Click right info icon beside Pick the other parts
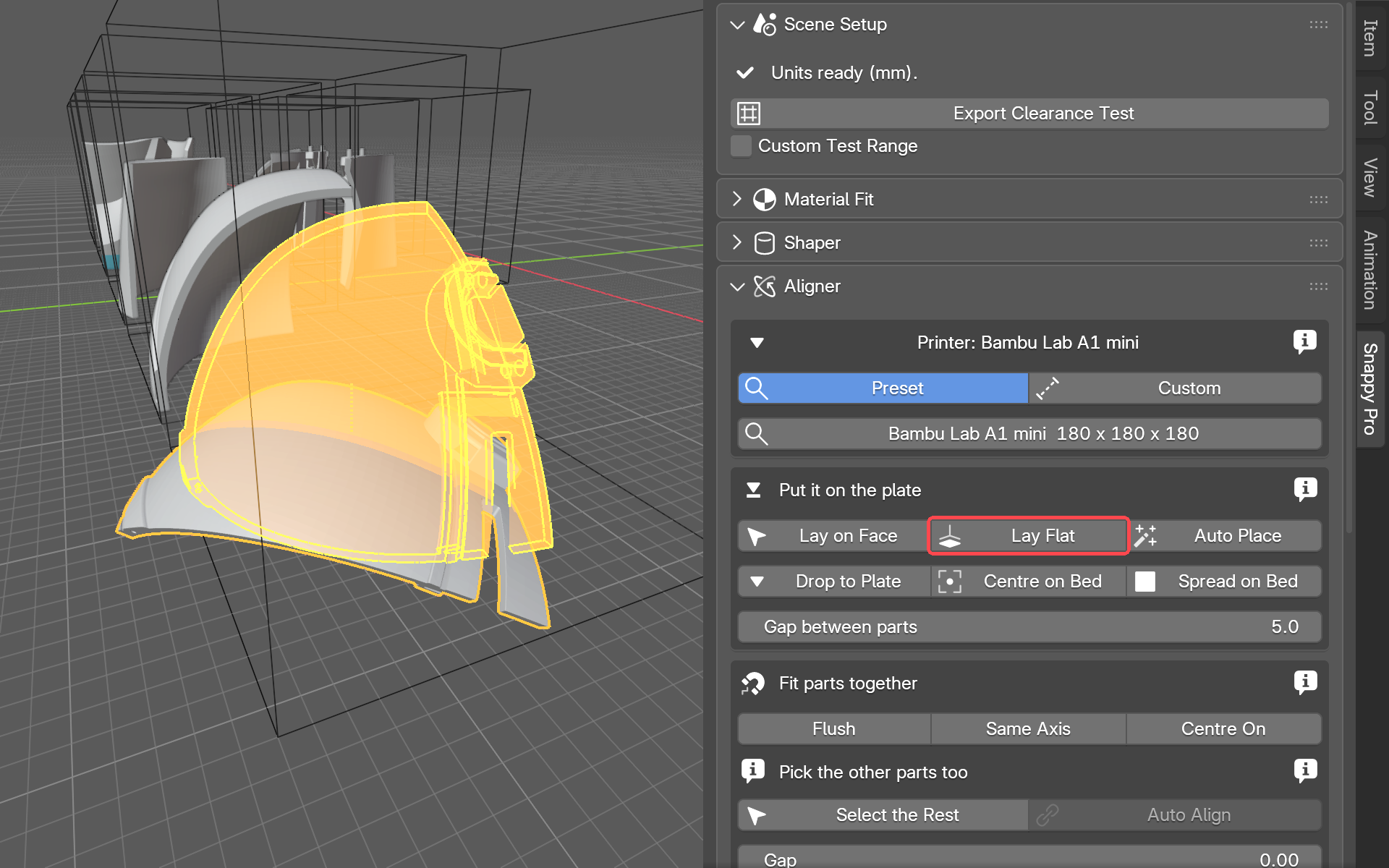This screenshot has height=868, width=1389. pyautogui.click(x=1305, y=771)
